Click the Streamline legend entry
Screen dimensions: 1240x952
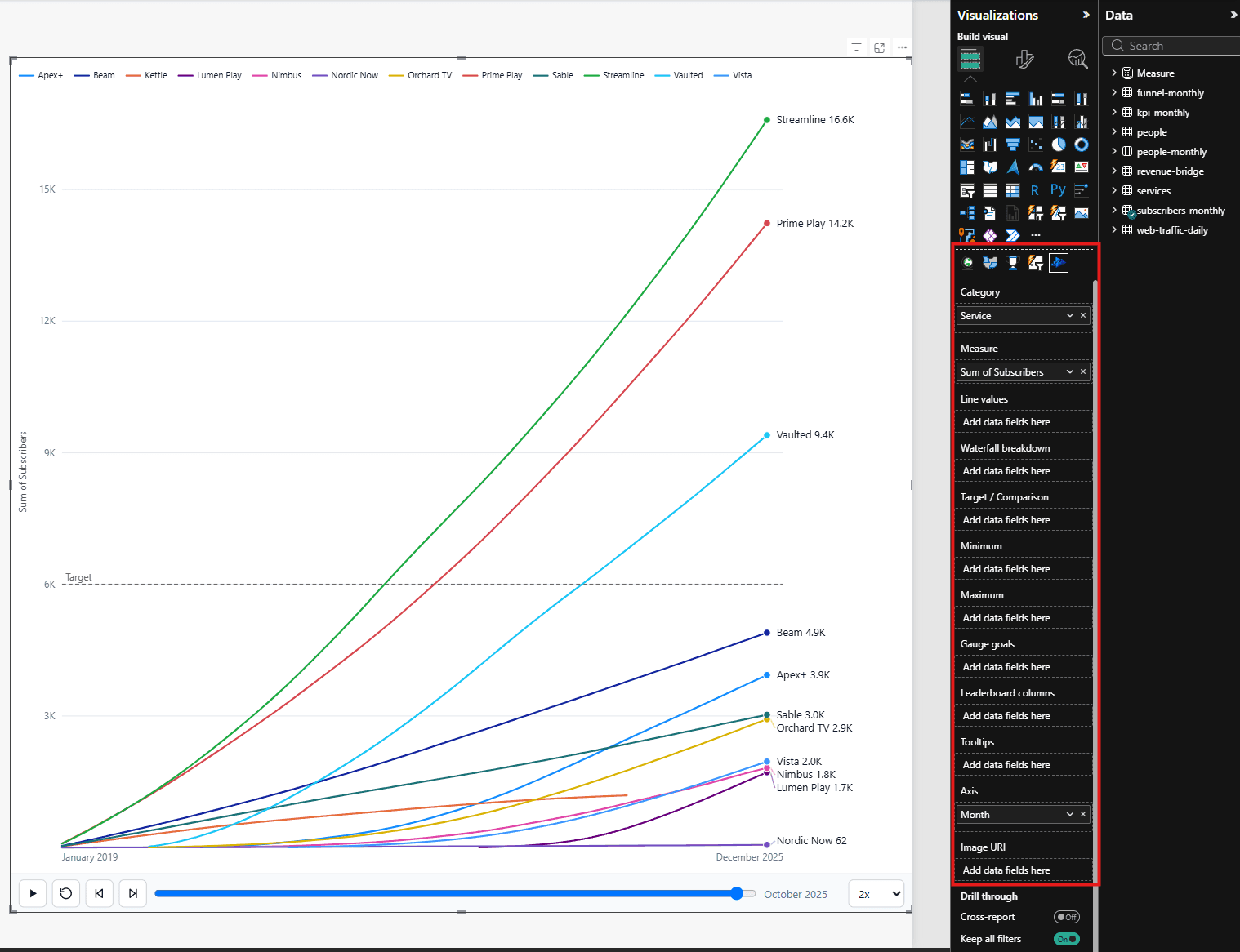(614, 75)
